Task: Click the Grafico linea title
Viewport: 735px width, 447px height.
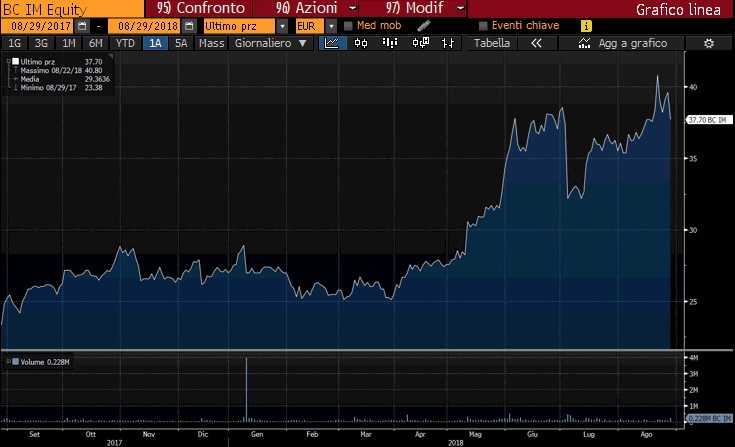Action: click(x=678, y=9)
